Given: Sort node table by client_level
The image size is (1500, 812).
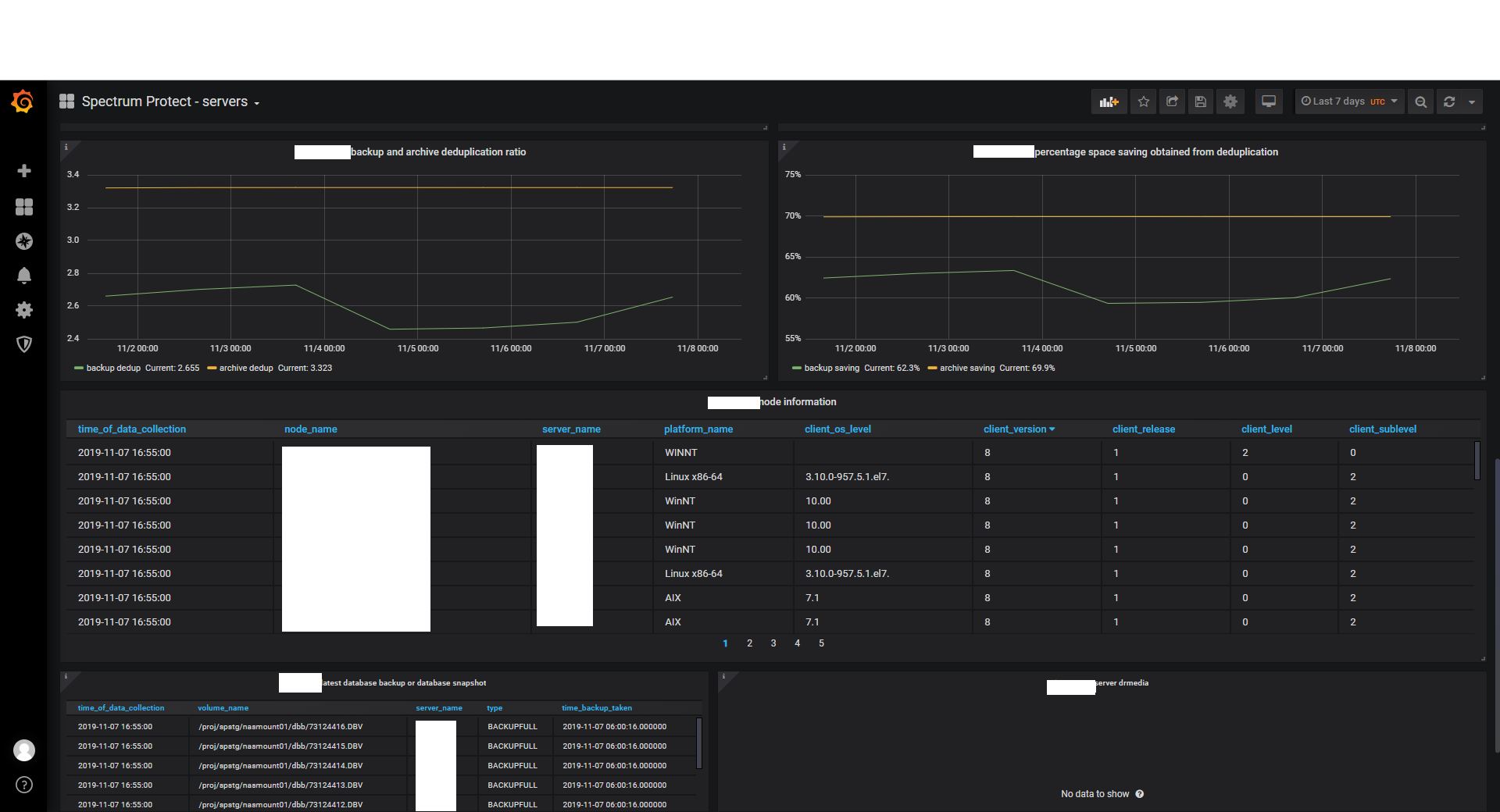Looking at the screenshot, I should tap(1266, 429).
